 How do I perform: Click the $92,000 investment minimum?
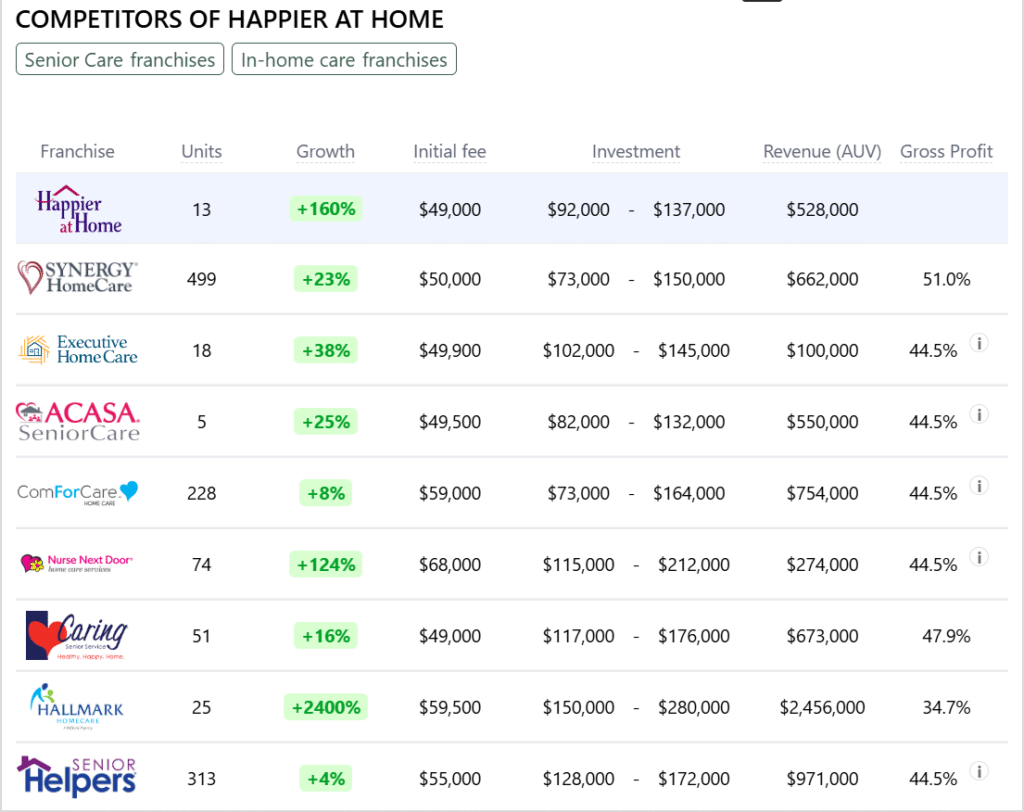click(x=578, y=210)
